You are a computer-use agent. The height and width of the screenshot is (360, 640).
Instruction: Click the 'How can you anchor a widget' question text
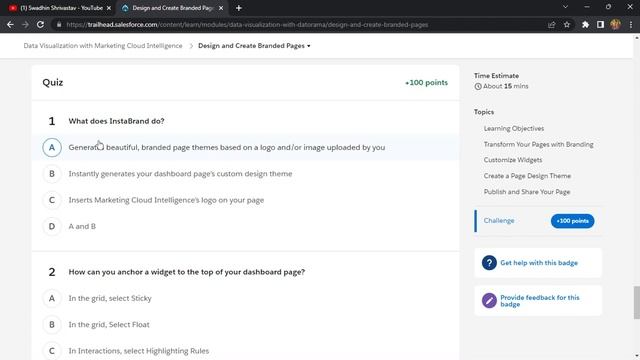[187, 272]
